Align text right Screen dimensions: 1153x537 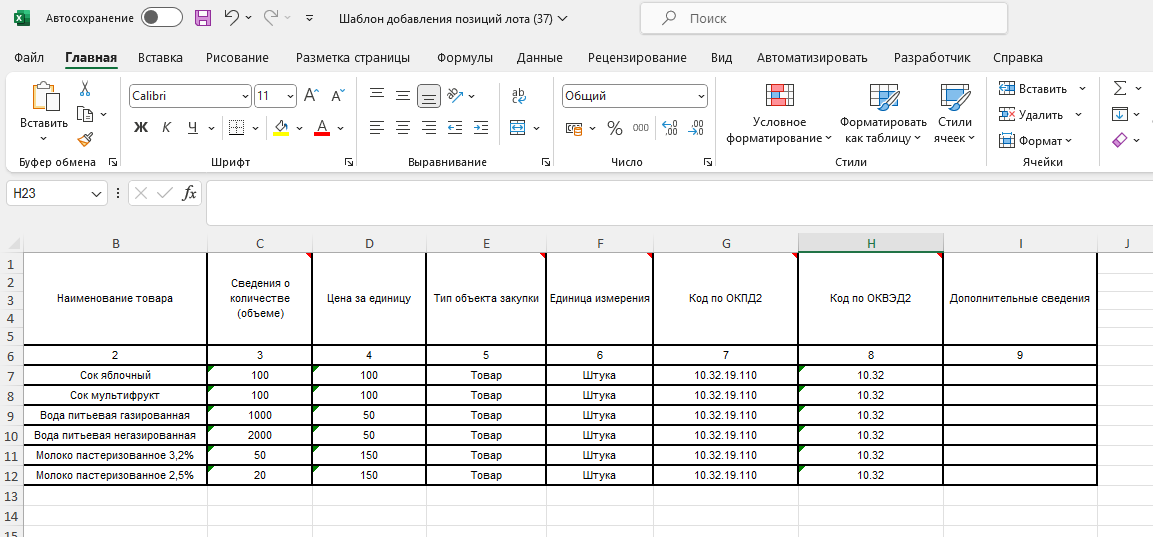(429, 127)
